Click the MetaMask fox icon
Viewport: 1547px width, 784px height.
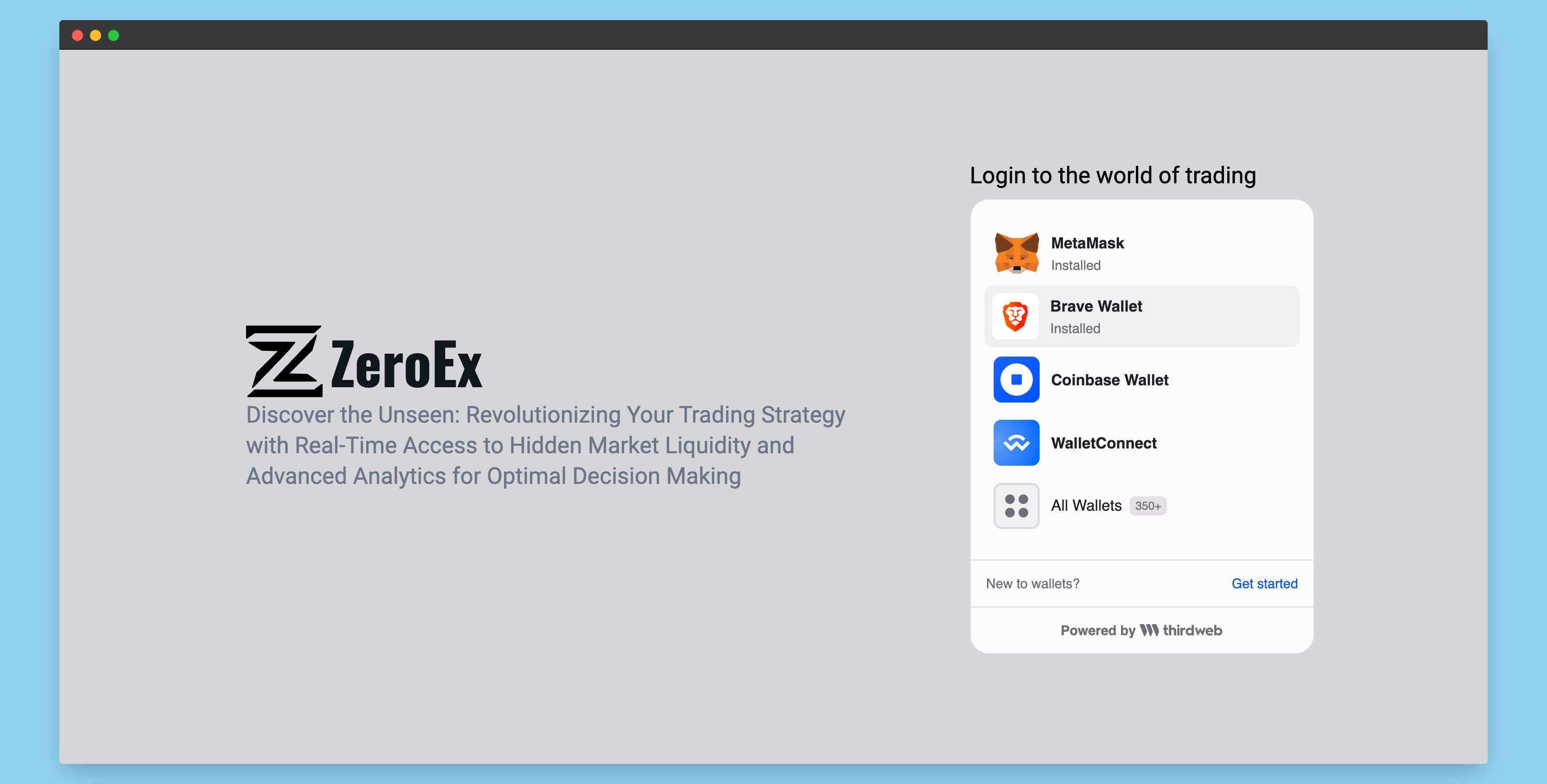pyautogui.click(x=1016, y=253)
